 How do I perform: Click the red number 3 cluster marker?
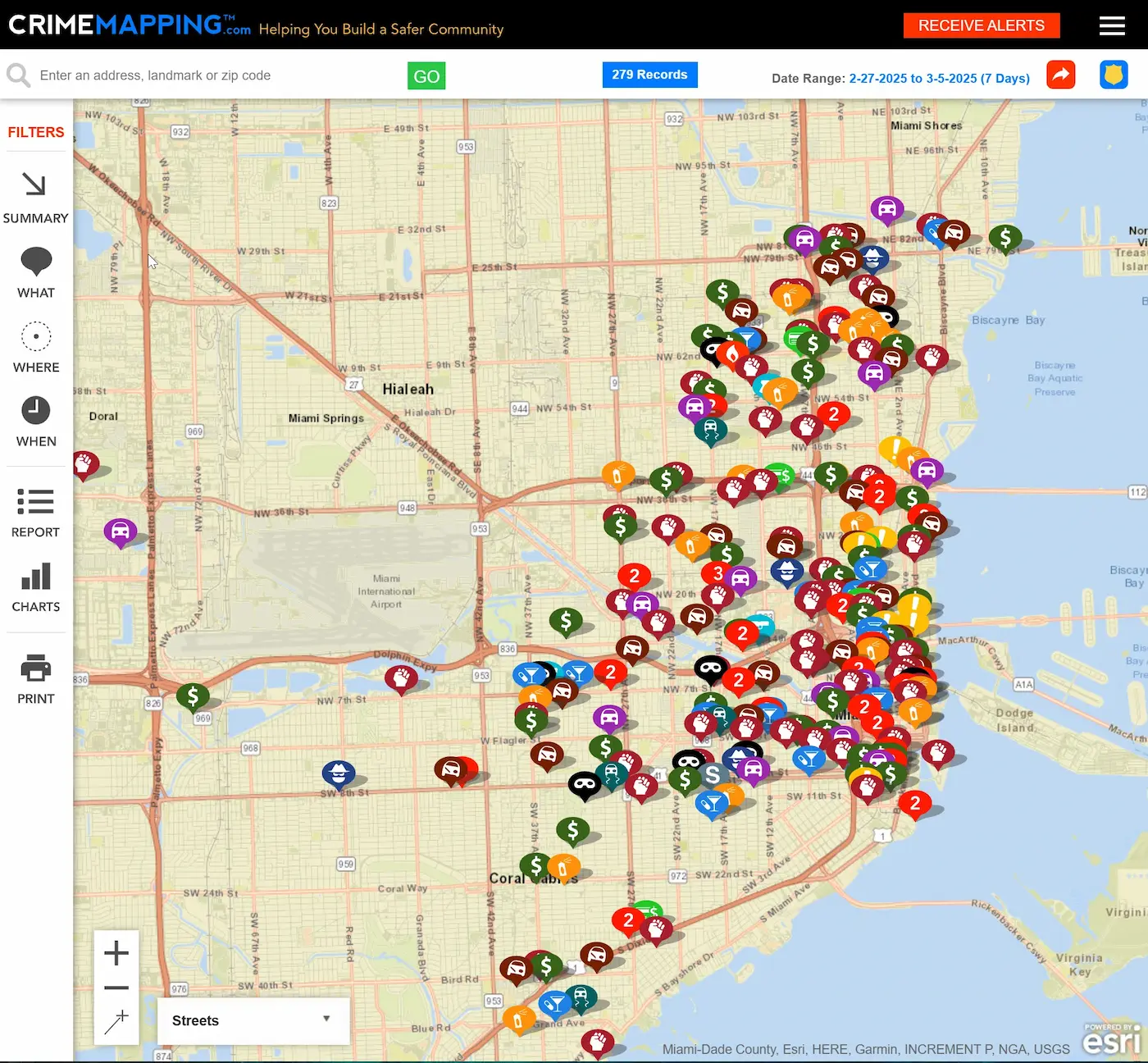point(717,573)
